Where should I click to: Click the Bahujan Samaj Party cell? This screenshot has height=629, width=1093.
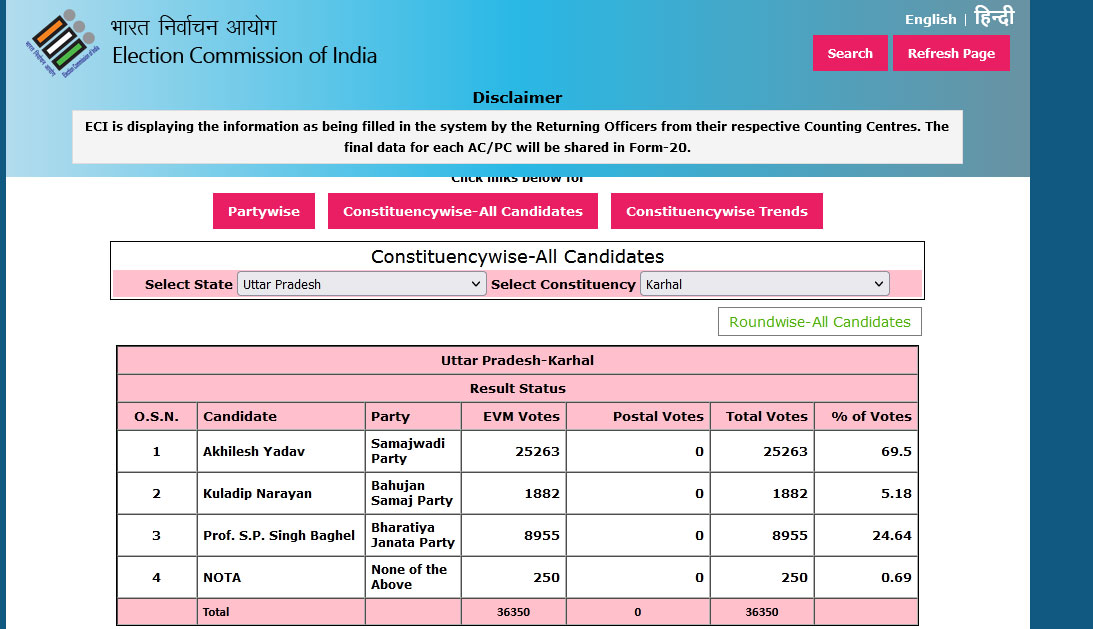click(x=412, y=493)
